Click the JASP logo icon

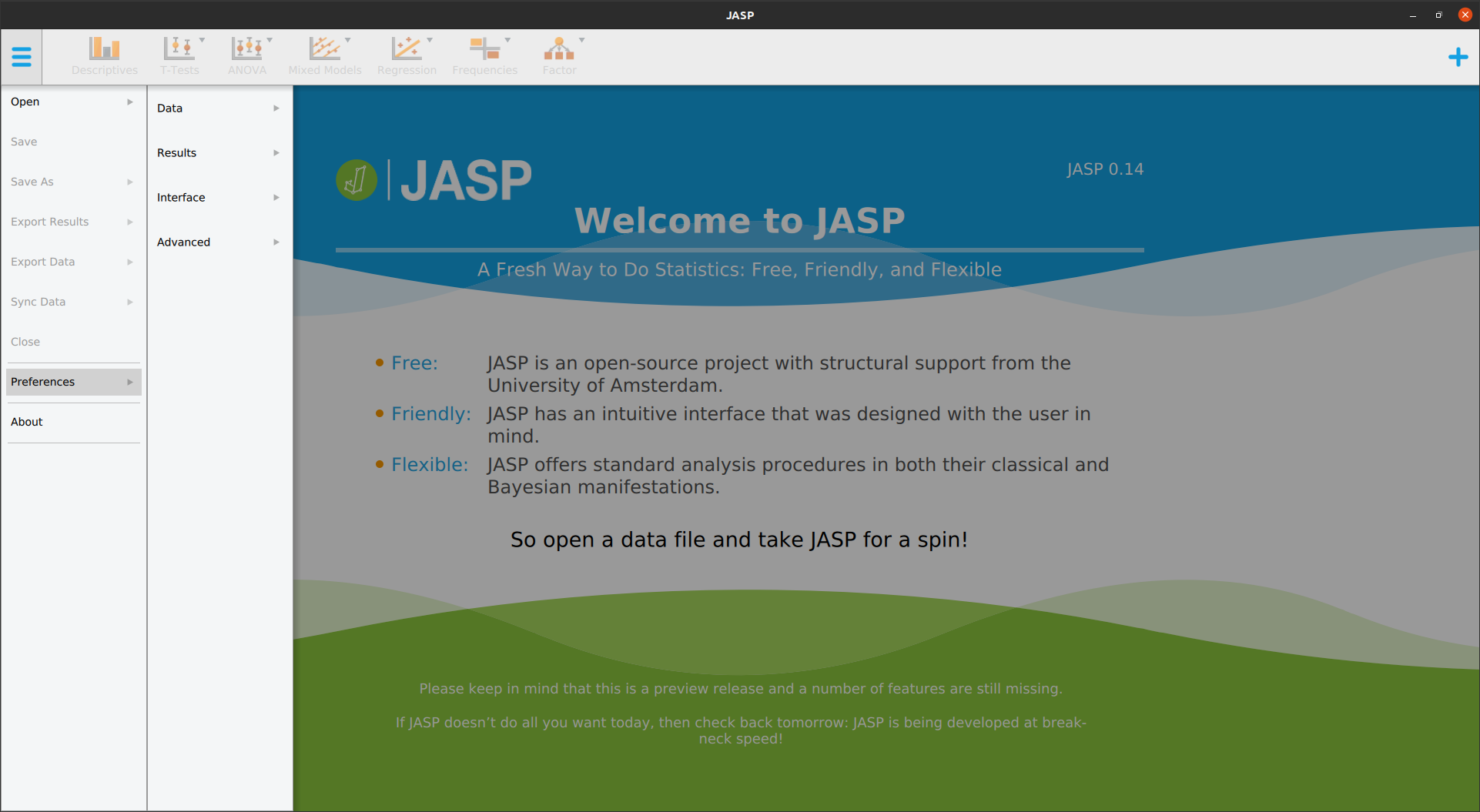(356, 179)
